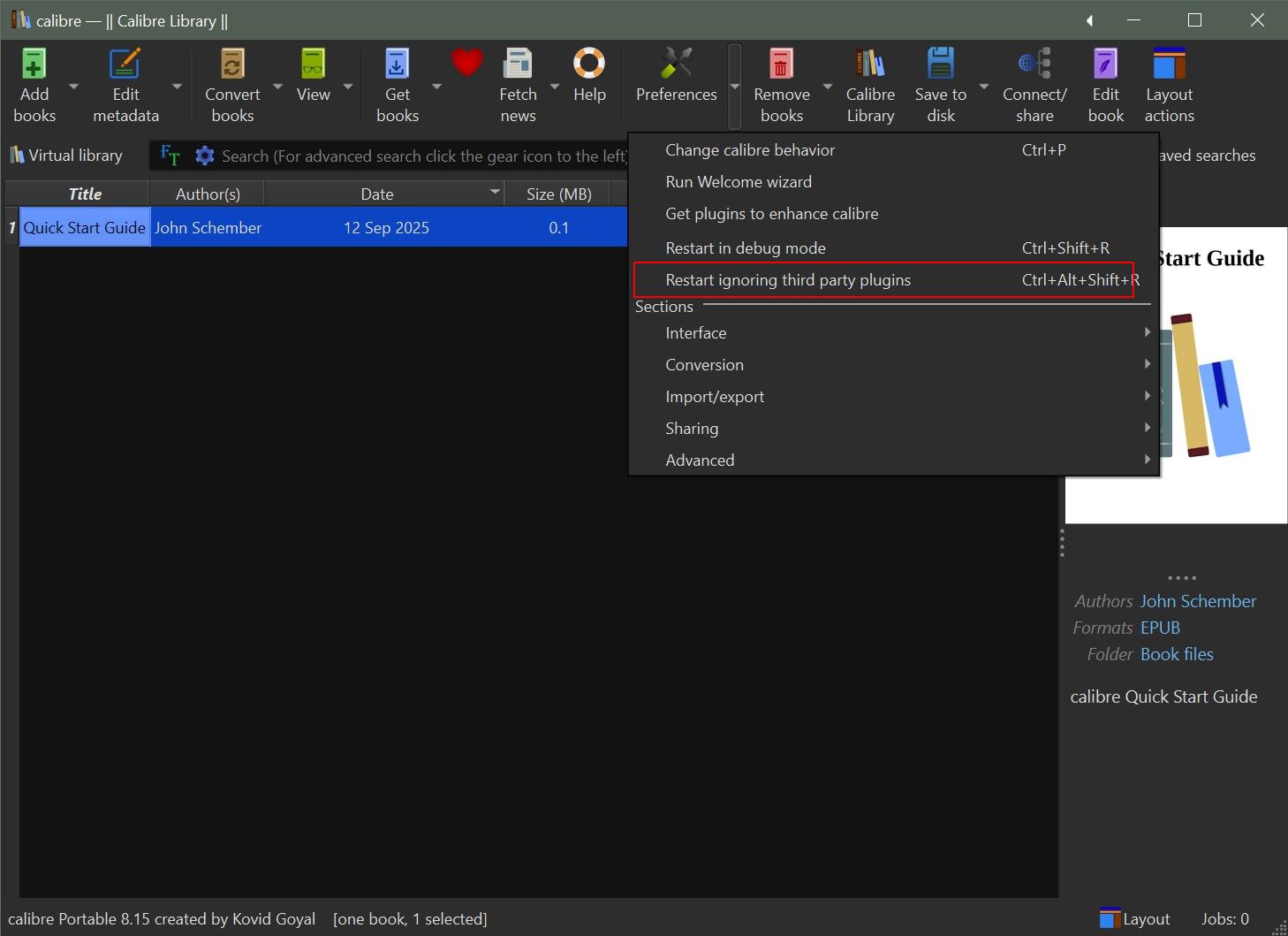Expand the Fetch news dropdown arrow

coord(555,87)
